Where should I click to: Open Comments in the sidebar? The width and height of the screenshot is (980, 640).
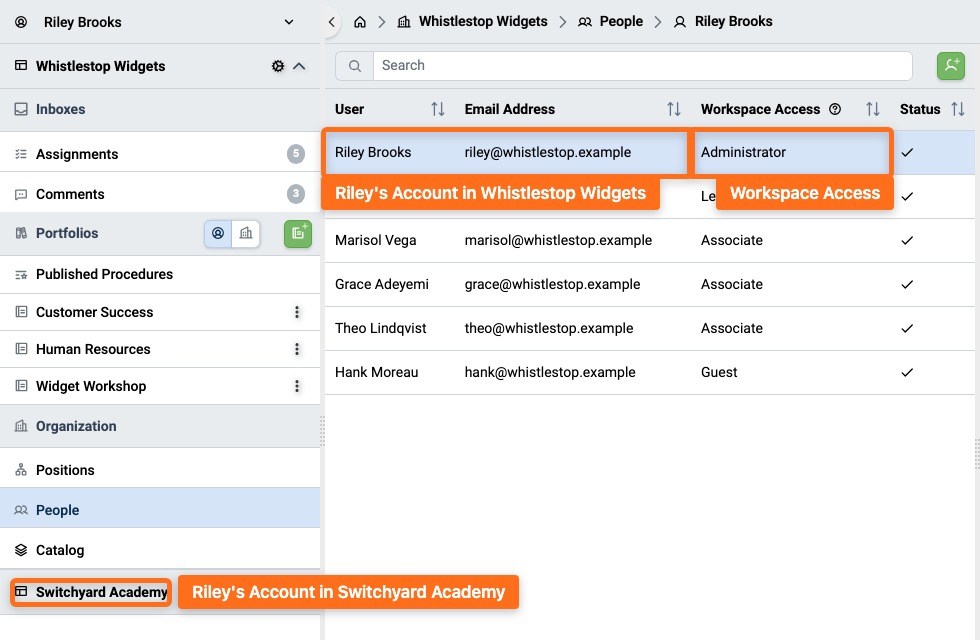pos(160,194)
